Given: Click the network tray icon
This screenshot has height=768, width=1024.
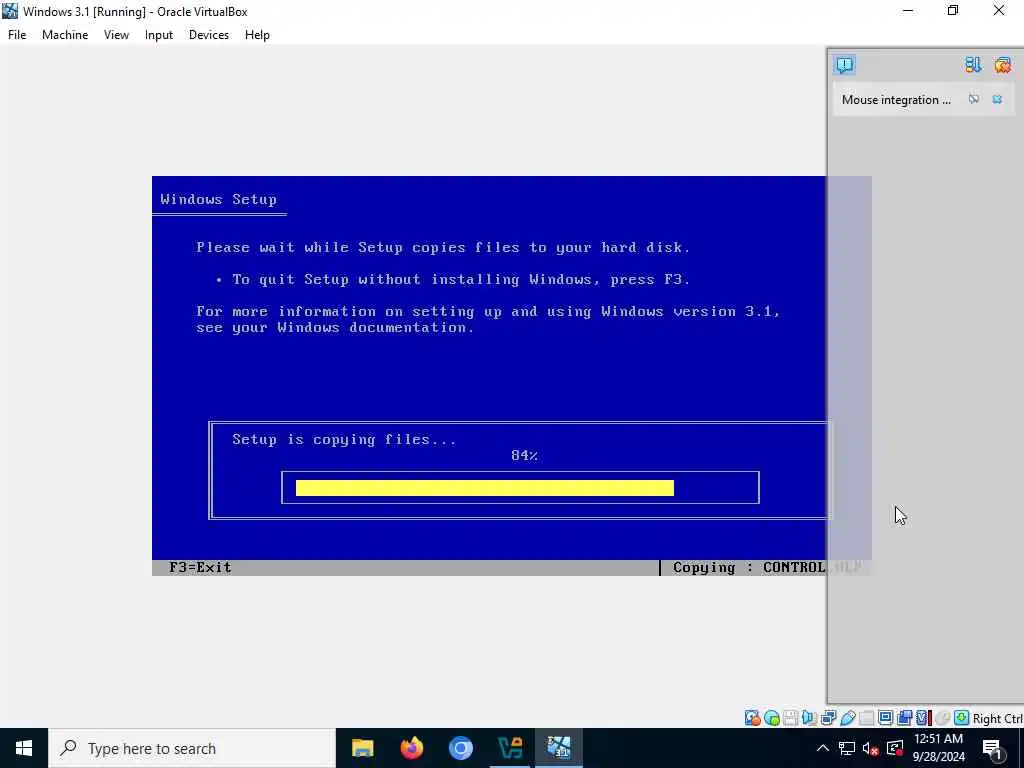Looking at the screenshot, I should 846,748.
